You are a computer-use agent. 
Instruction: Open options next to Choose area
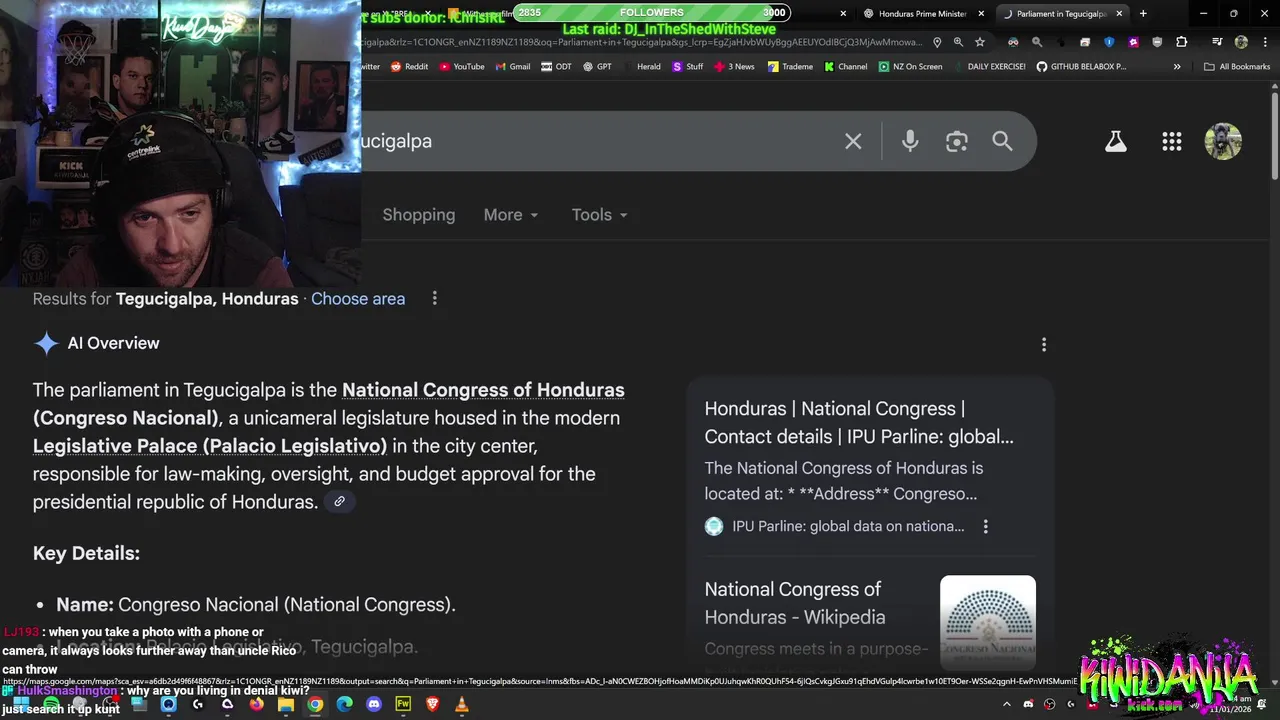pos(434,299)
